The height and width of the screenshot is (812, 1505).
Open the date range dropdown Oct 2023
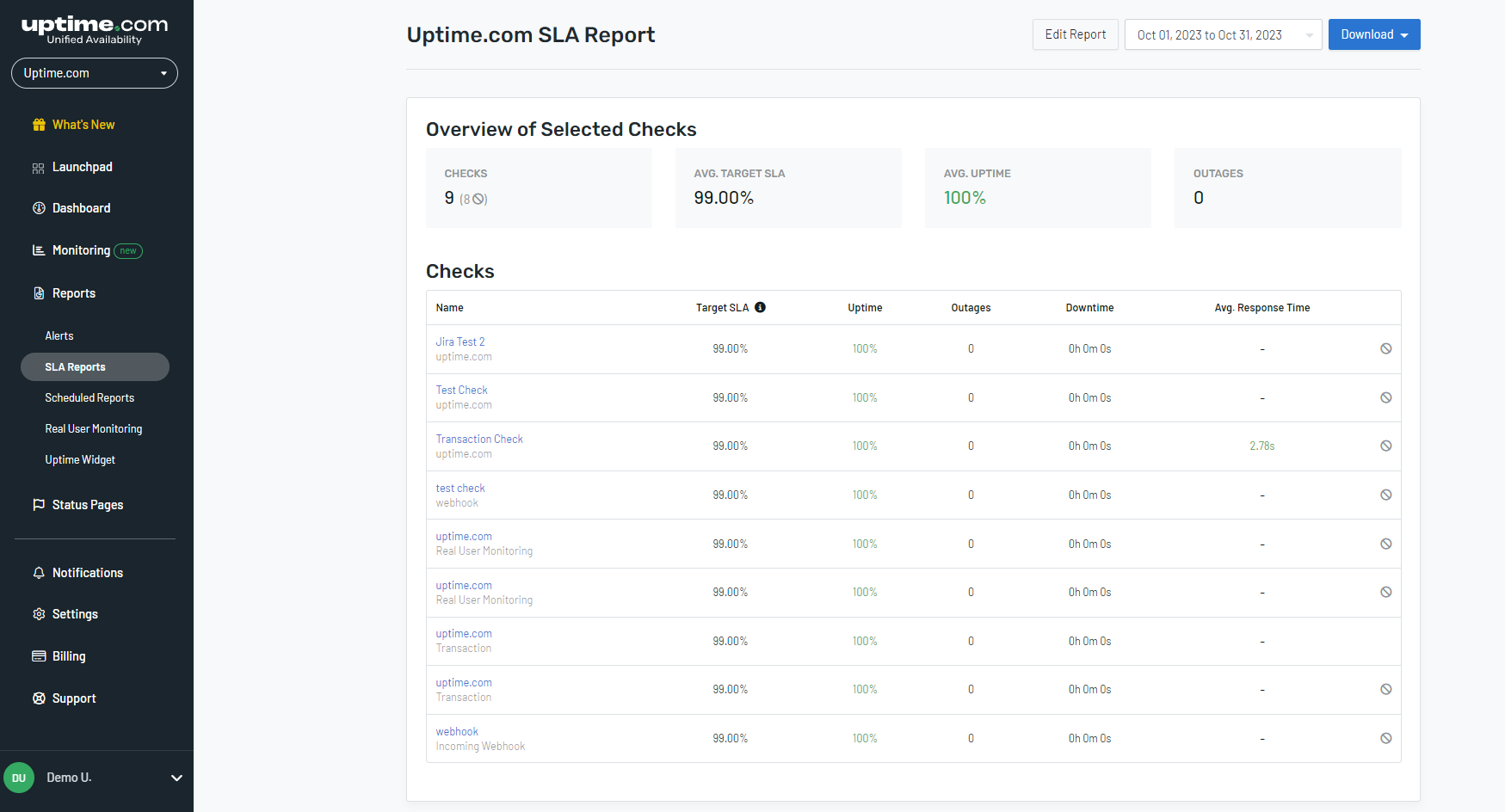click(x=1223, y=34)
